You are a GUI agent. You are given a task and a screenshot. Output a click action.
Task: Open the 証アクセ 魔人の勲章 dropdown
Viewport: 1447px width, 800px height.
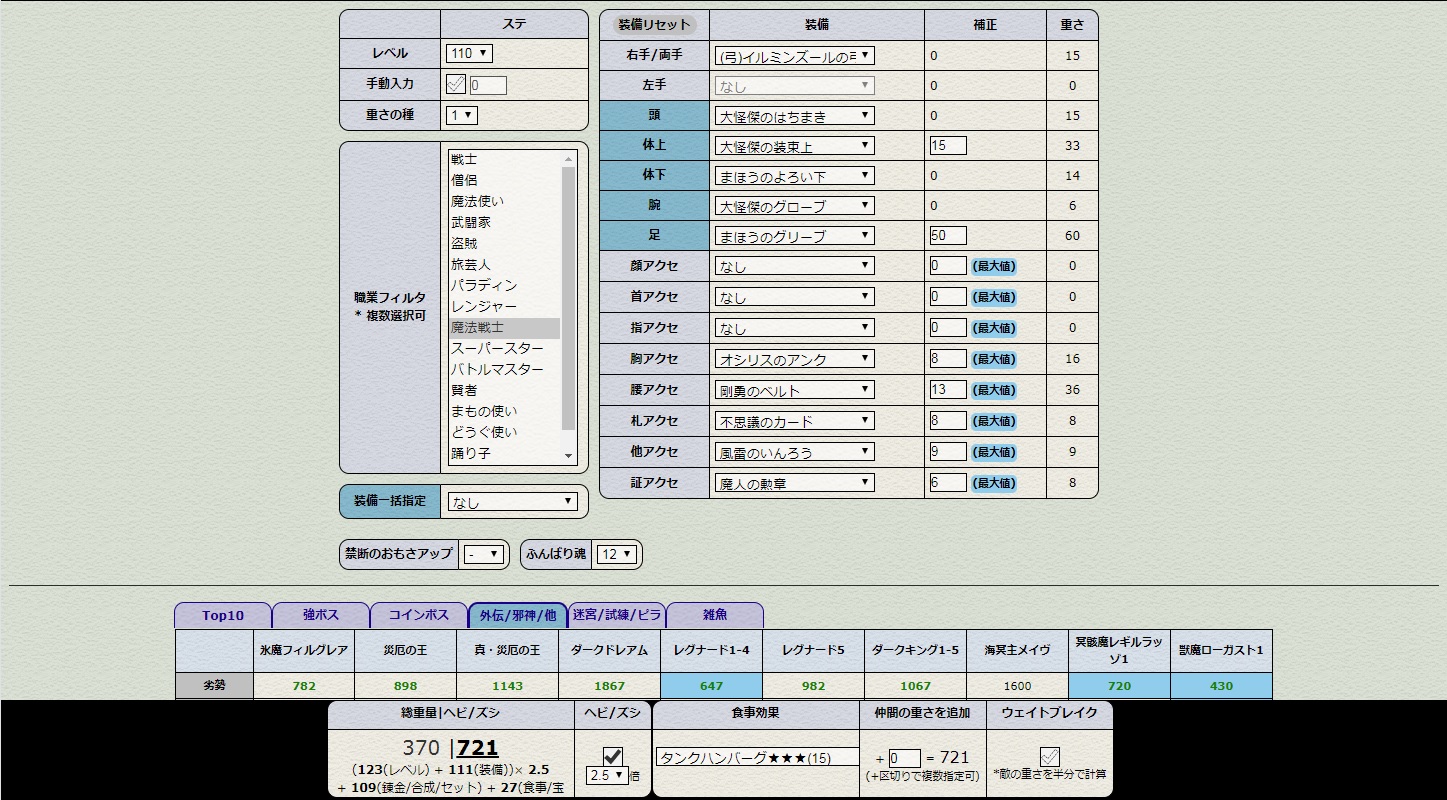[794, 482]
